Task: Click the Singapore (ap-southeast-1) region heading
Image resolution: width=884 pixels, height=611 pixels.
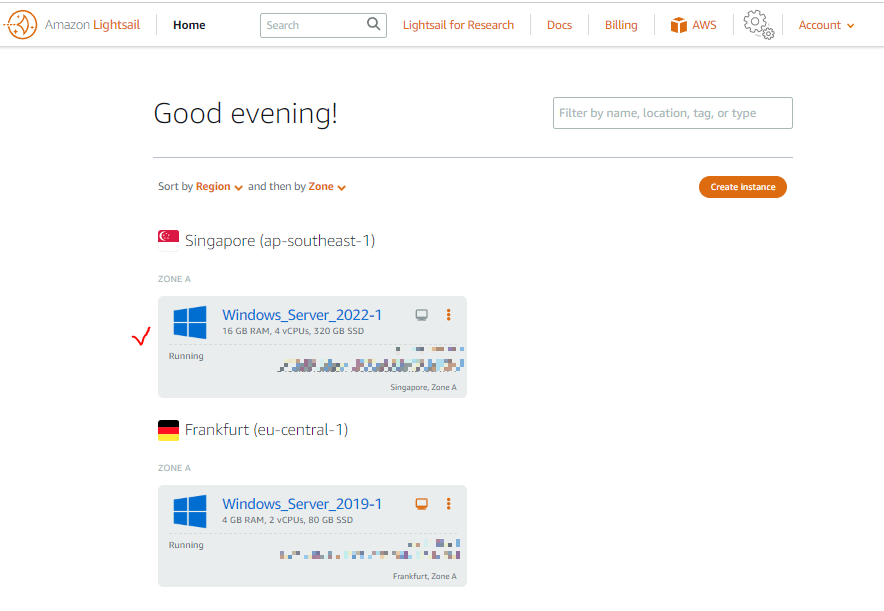Action: (x=280, y=241)
